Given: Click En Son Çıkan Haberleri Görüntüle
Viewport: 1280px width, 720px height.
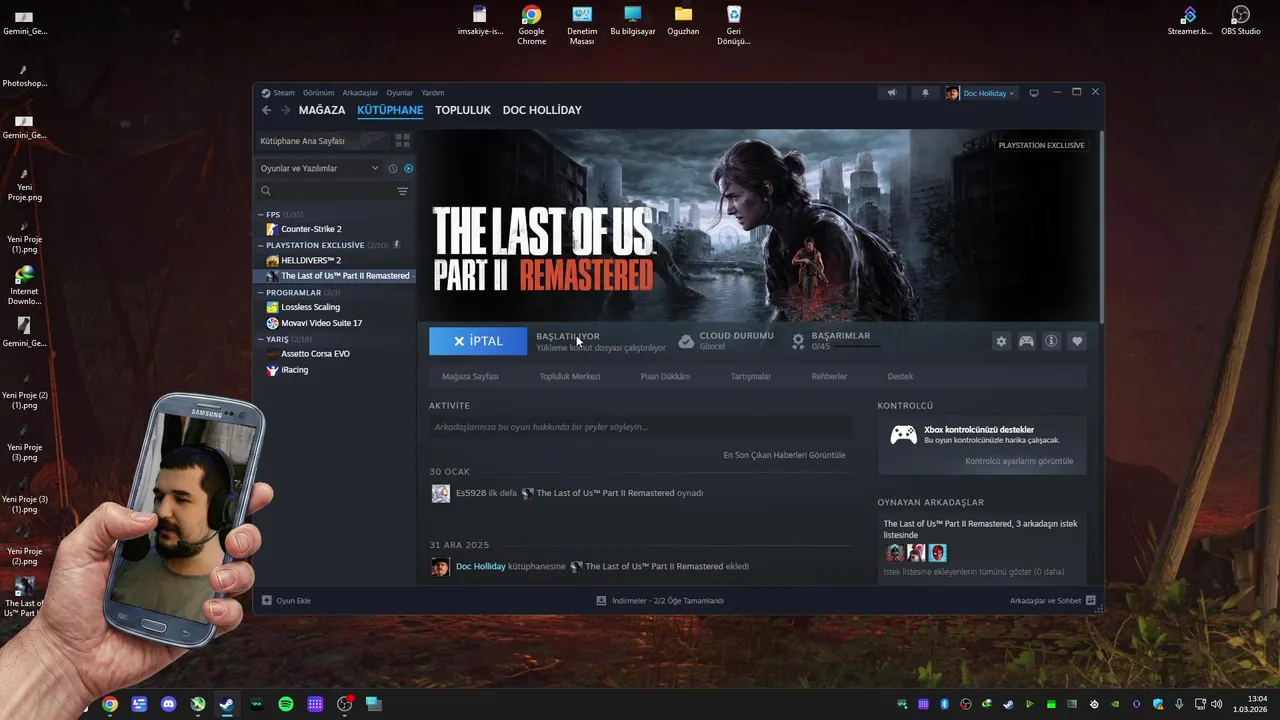Looking at the screenshot, I should 784,455.
